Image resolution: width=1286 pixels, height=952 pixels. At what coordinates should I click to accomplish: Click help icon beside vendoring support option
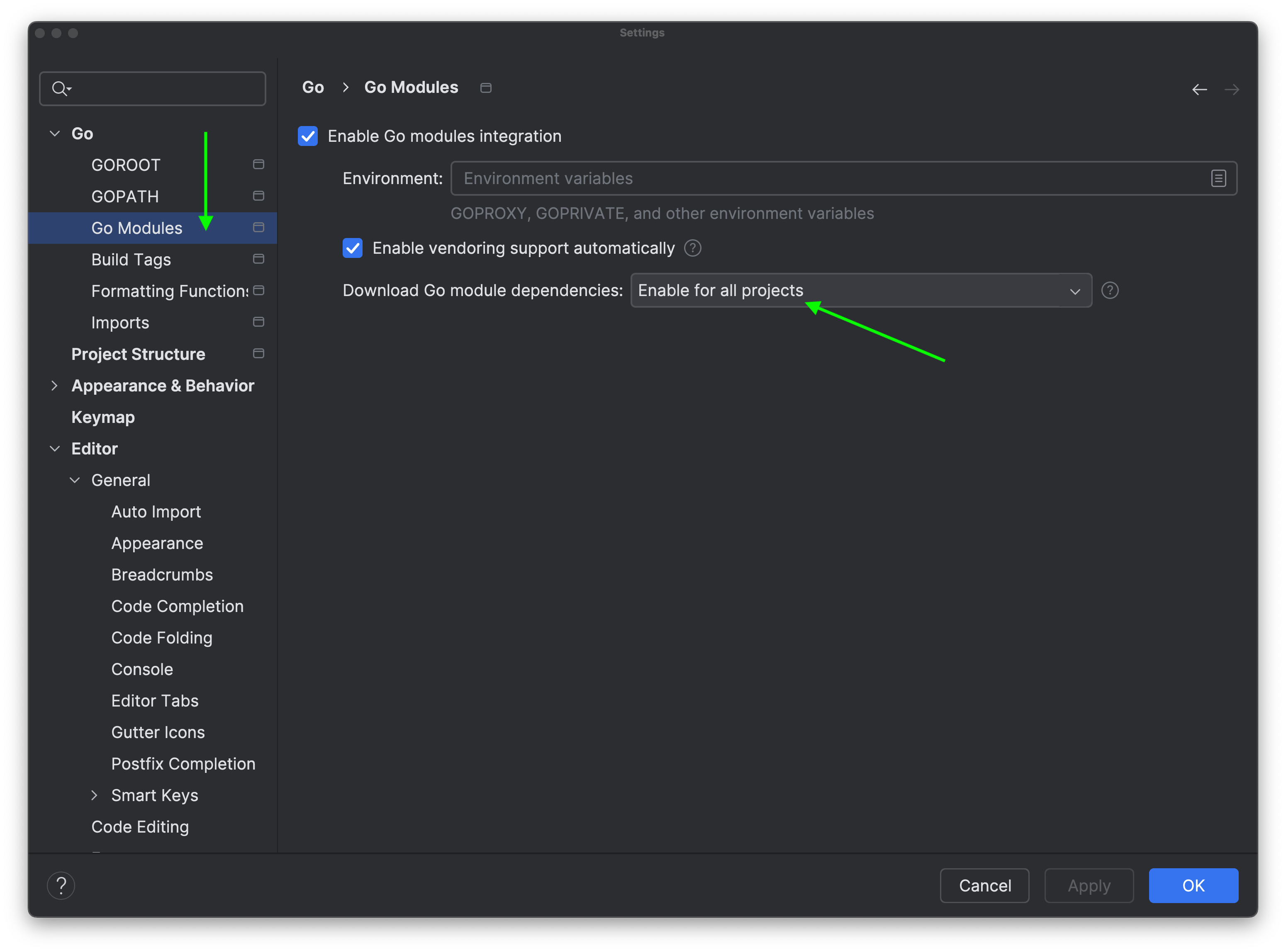pos(692,248)
